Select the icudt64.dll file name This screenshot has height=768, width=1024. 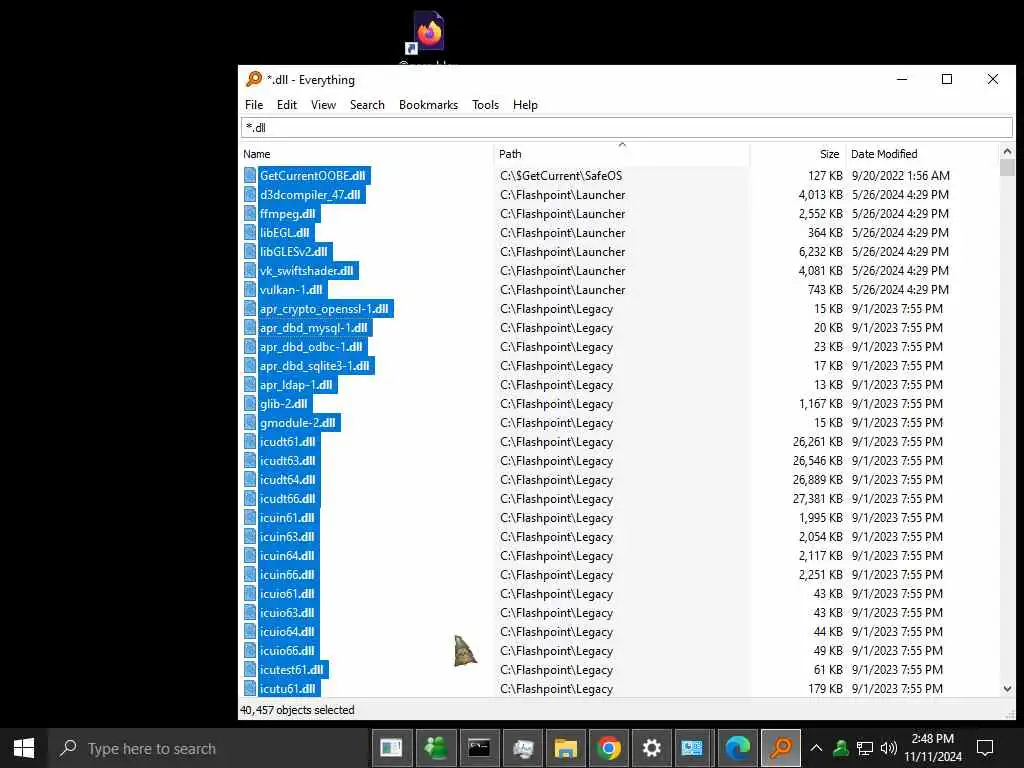(x=287, y=479)
